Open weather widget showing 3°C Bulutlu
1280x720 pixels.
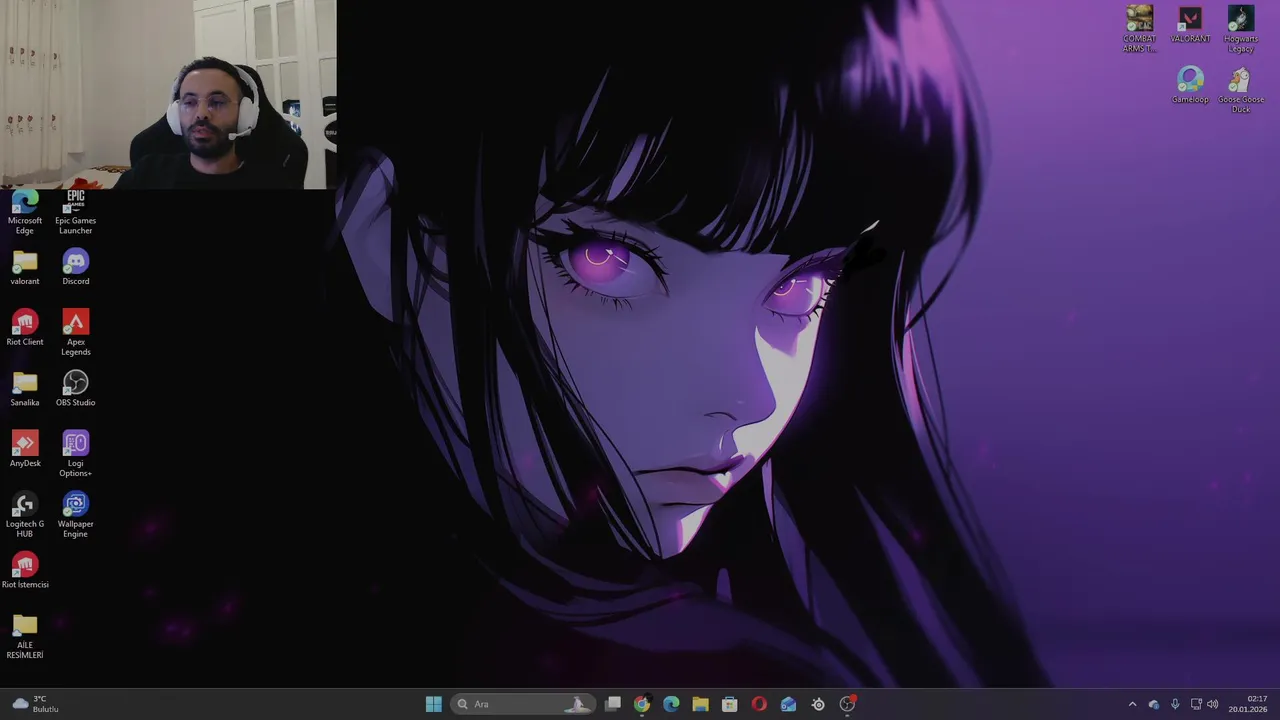(36, 704)
